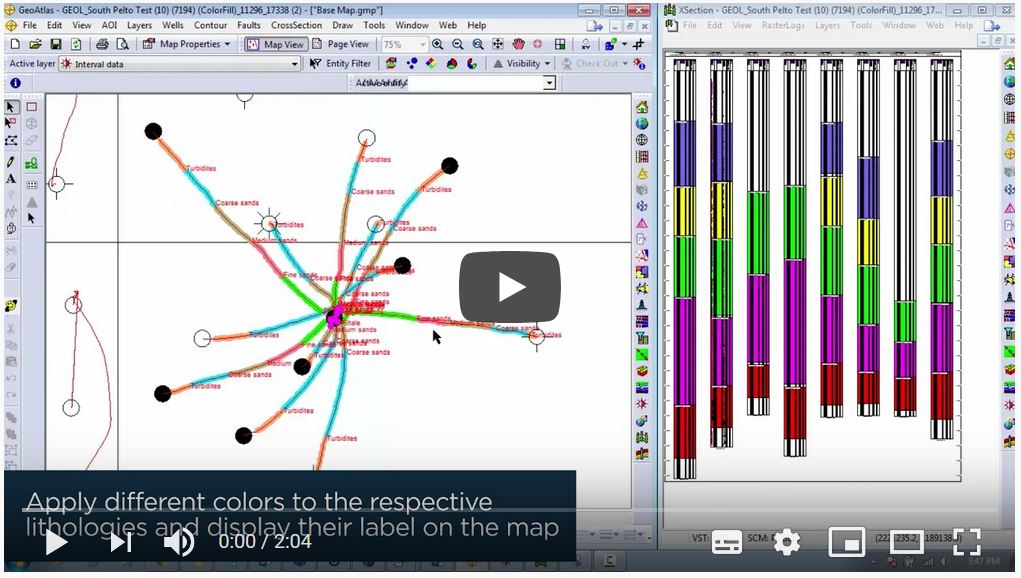Open video settings gear
The width and height of the screenshot is (1021, 578).
[787, 542]
